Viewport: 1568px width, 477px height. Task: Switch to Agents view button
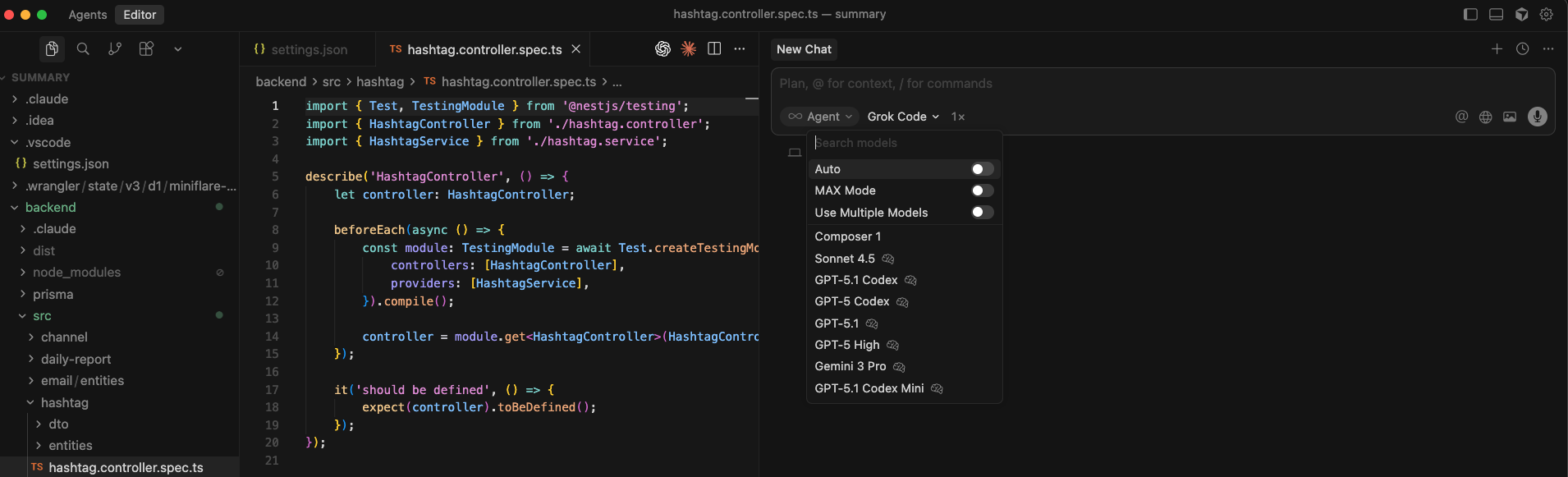point(88,15)
